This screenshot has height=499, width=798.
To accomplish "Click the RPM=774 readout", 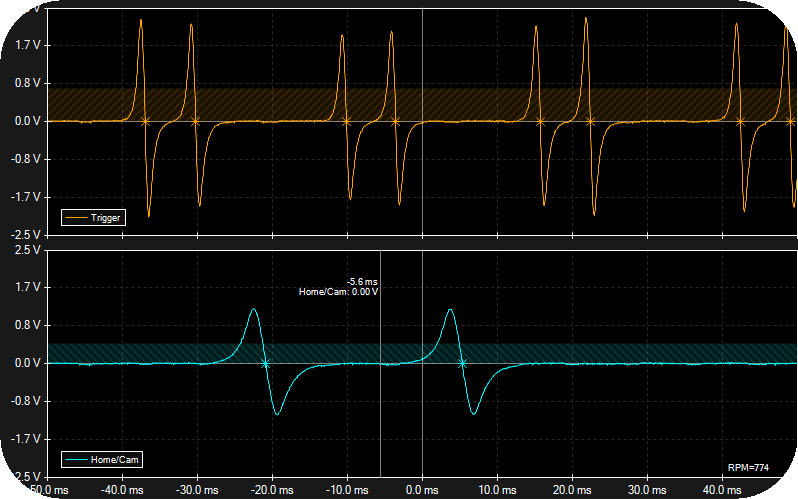I will coord(748,468).
